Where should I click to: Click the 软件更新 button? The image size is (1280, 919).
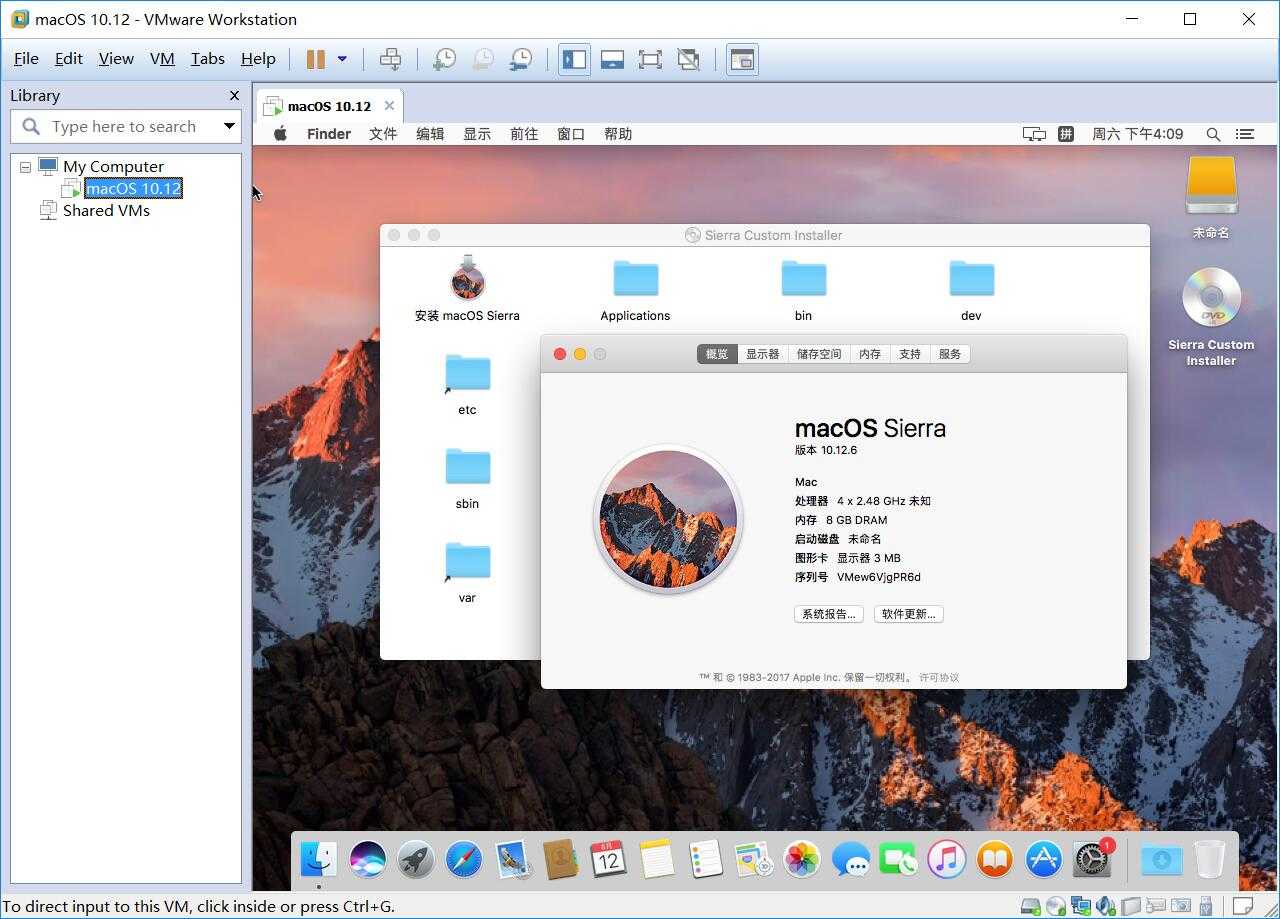[x=909, y=614]
